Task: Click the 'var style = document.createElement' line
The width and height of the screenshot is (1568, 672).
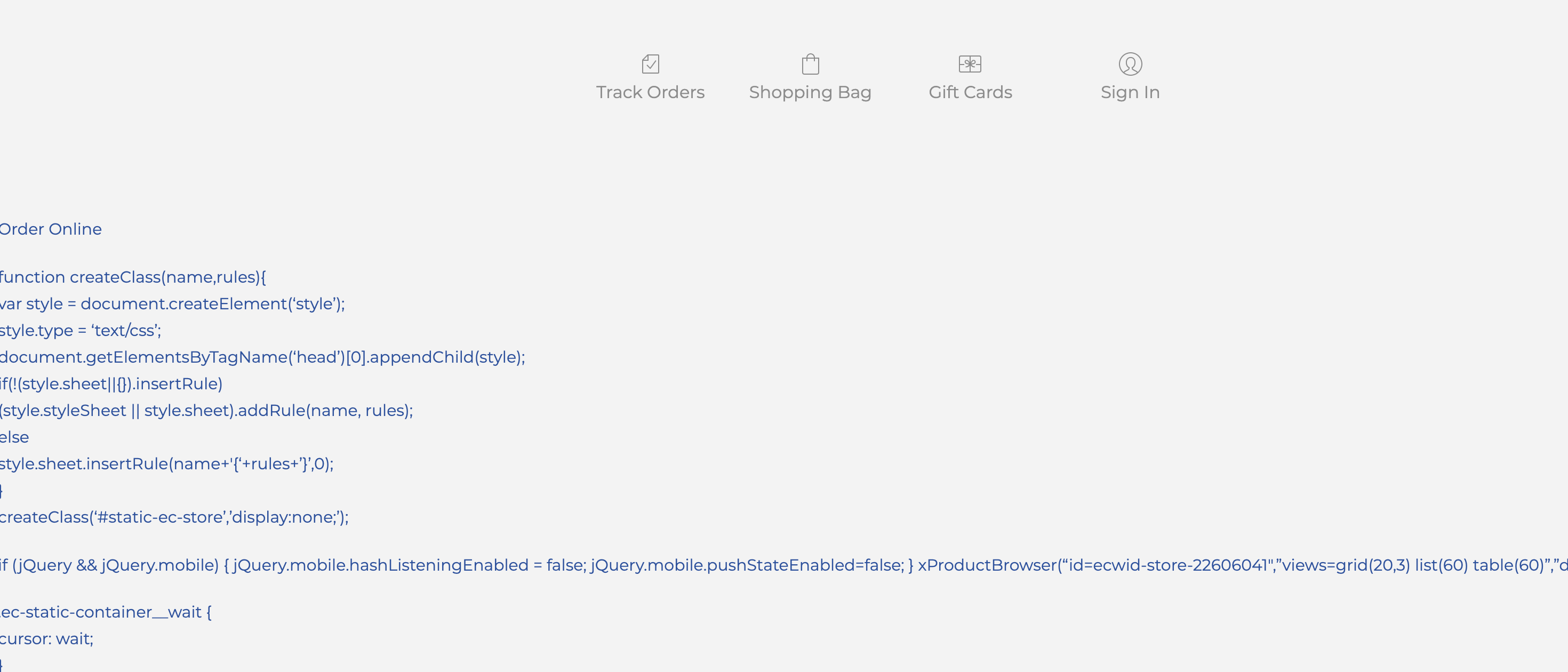Action: pos(172,304)
